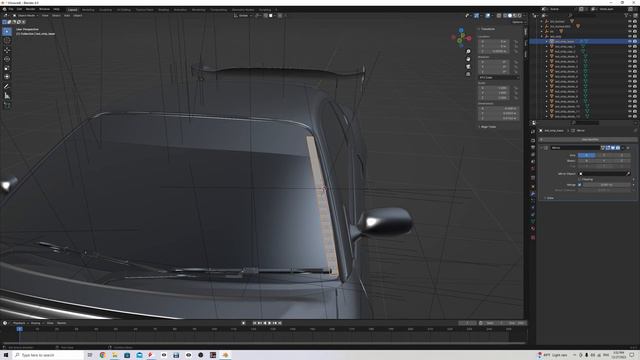Viewport: 640px width, 360px height.
Task: Select the Scale tool
Action: coord(7,68)
